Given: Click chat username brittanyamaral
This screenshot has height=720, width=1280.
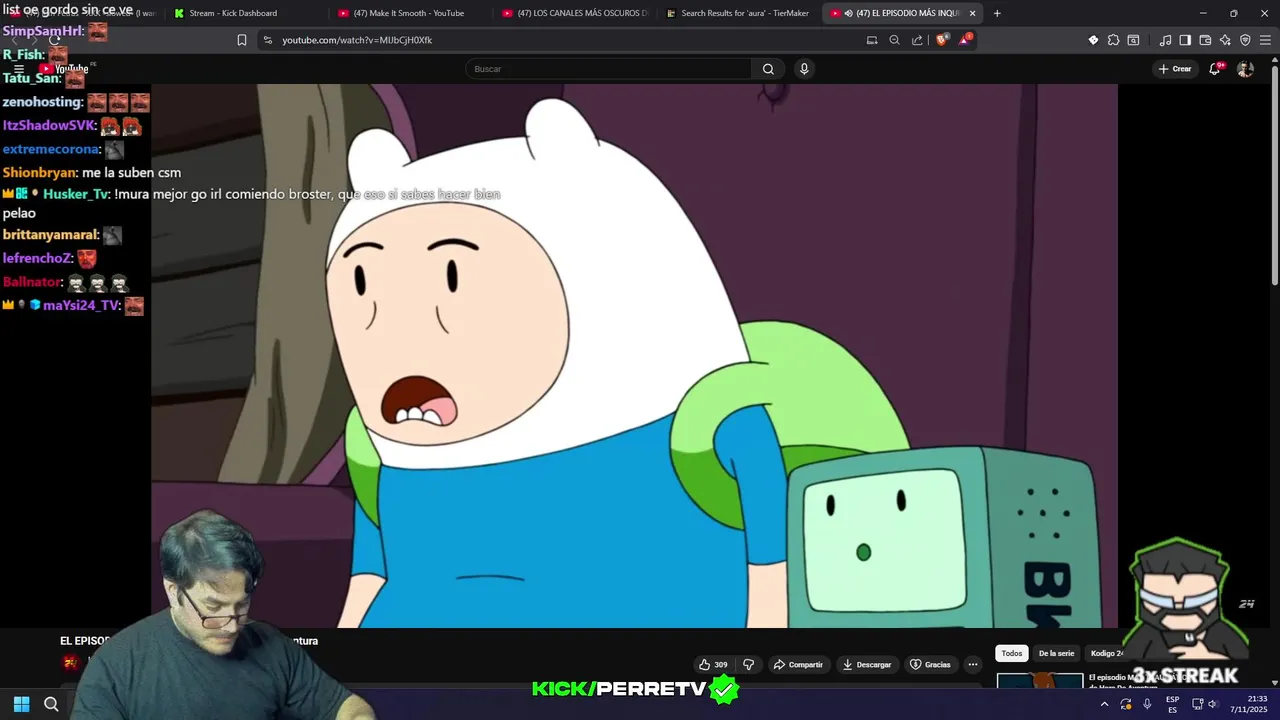Looking at the screenshot, I should click(50, 235).
